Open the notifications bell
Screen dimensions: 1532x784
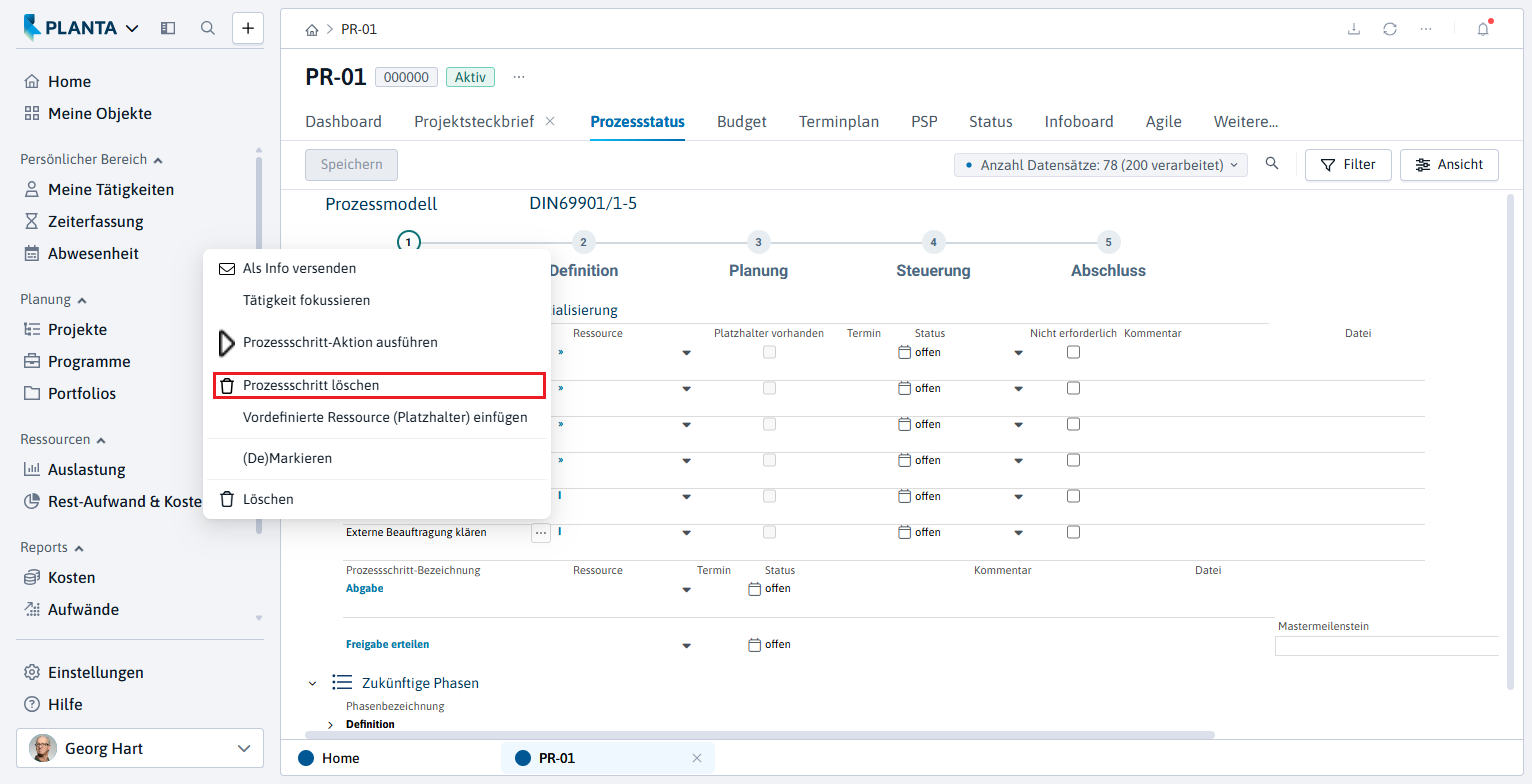tap(1483, 29)
